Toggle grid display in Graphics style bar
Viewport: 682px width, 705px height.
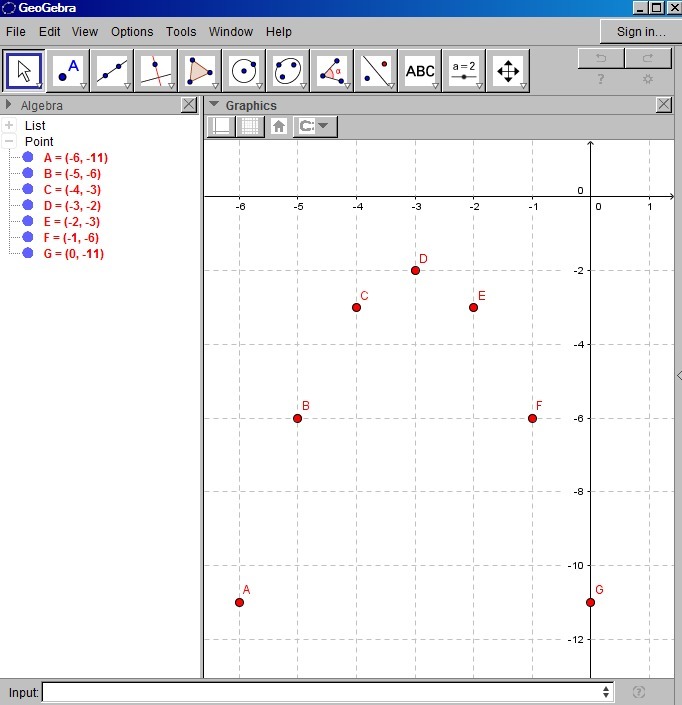pyautogui.click(x=249, y=126)
